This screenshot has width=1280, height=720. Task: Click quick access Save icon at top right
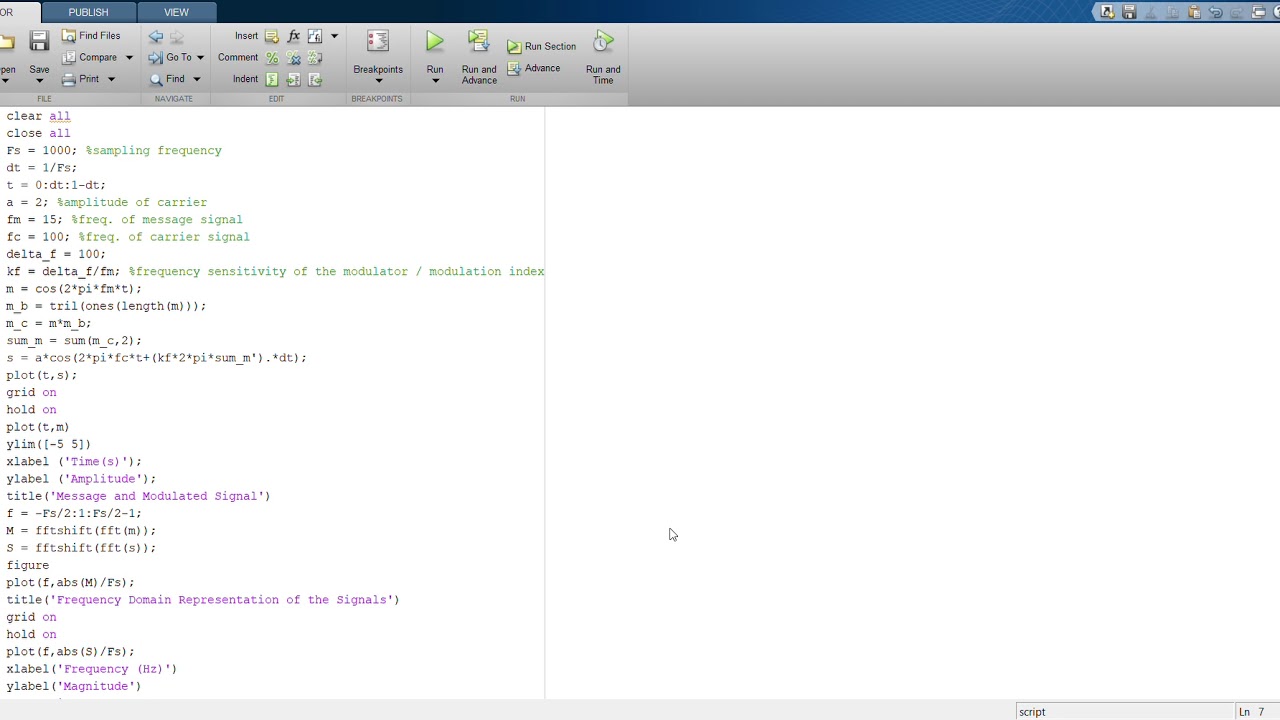click(1129, 12)
